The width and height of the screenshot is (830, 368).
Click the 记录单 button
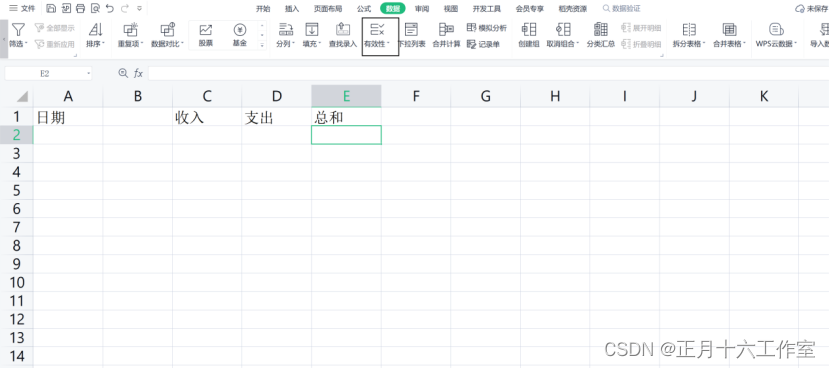[483, 44]
